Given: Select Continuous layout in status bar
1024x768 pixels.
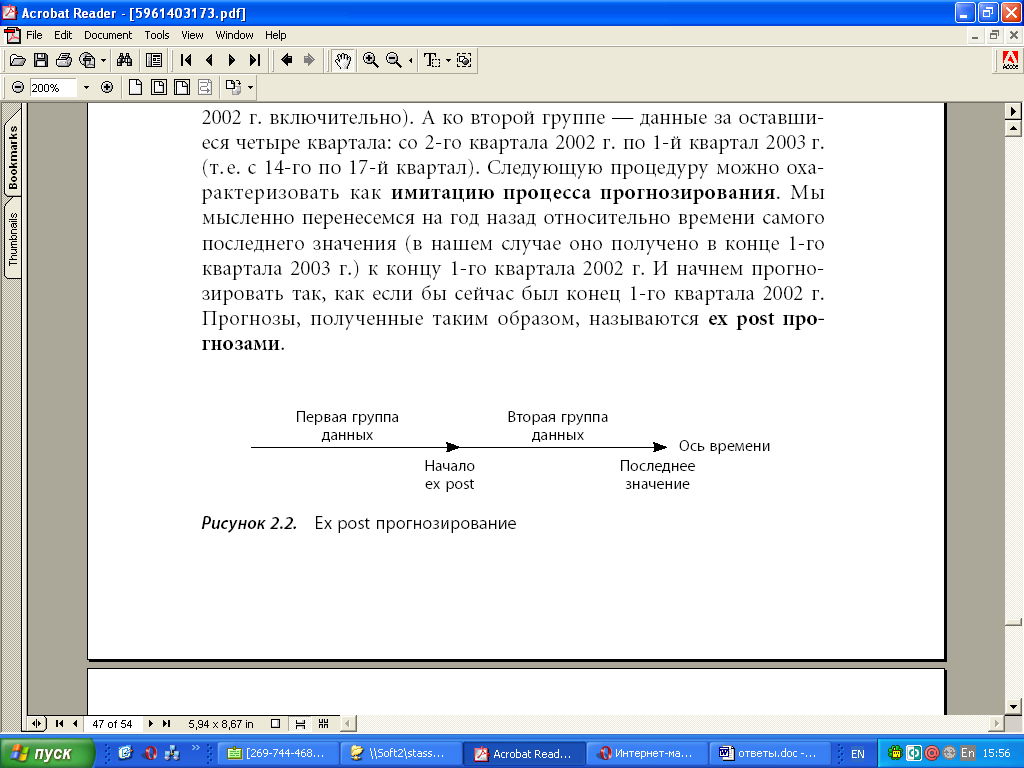Looking at the screenshot, I should coord(300,724).
